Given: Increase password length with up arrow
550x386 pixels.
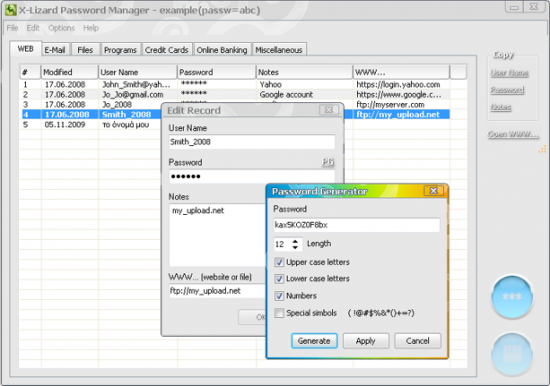Looking at the screenshot, I should coord(295,241).
